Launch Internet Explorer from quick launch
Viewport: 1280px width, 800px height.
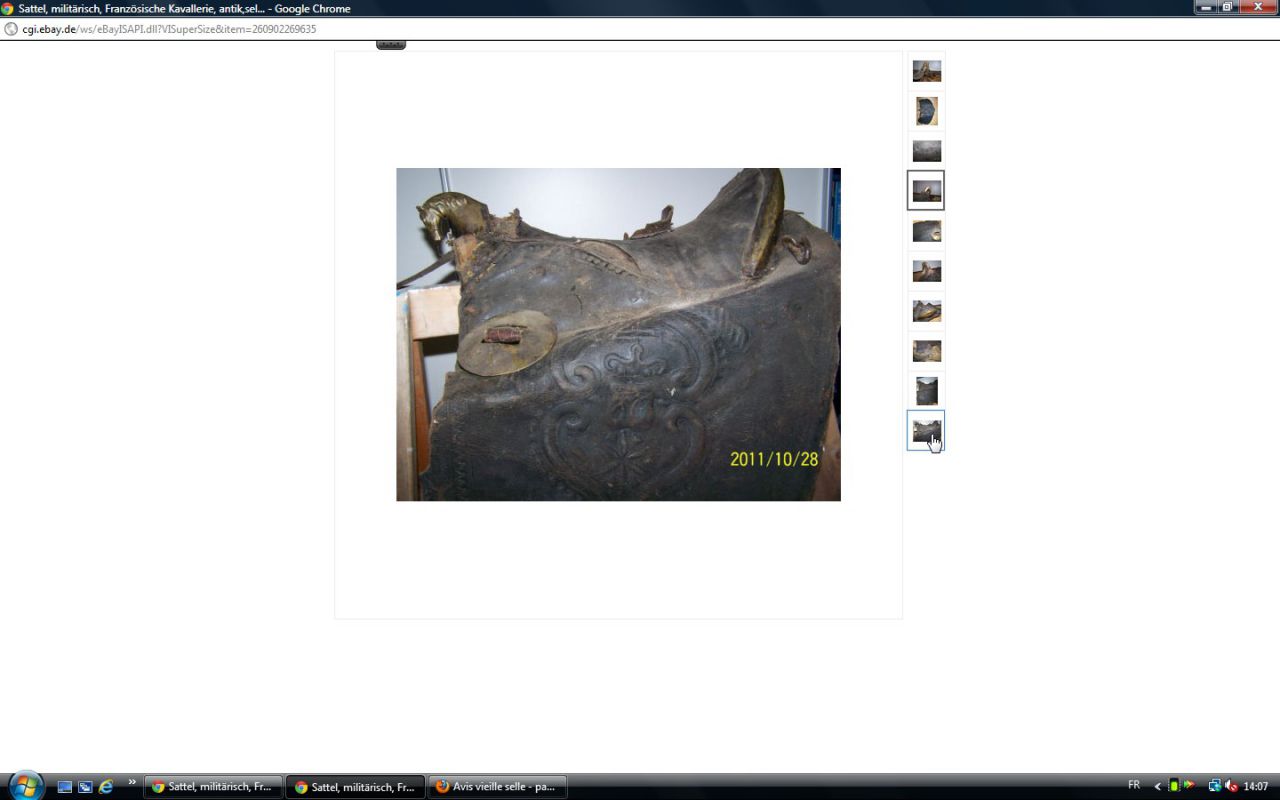coord(105,787)
